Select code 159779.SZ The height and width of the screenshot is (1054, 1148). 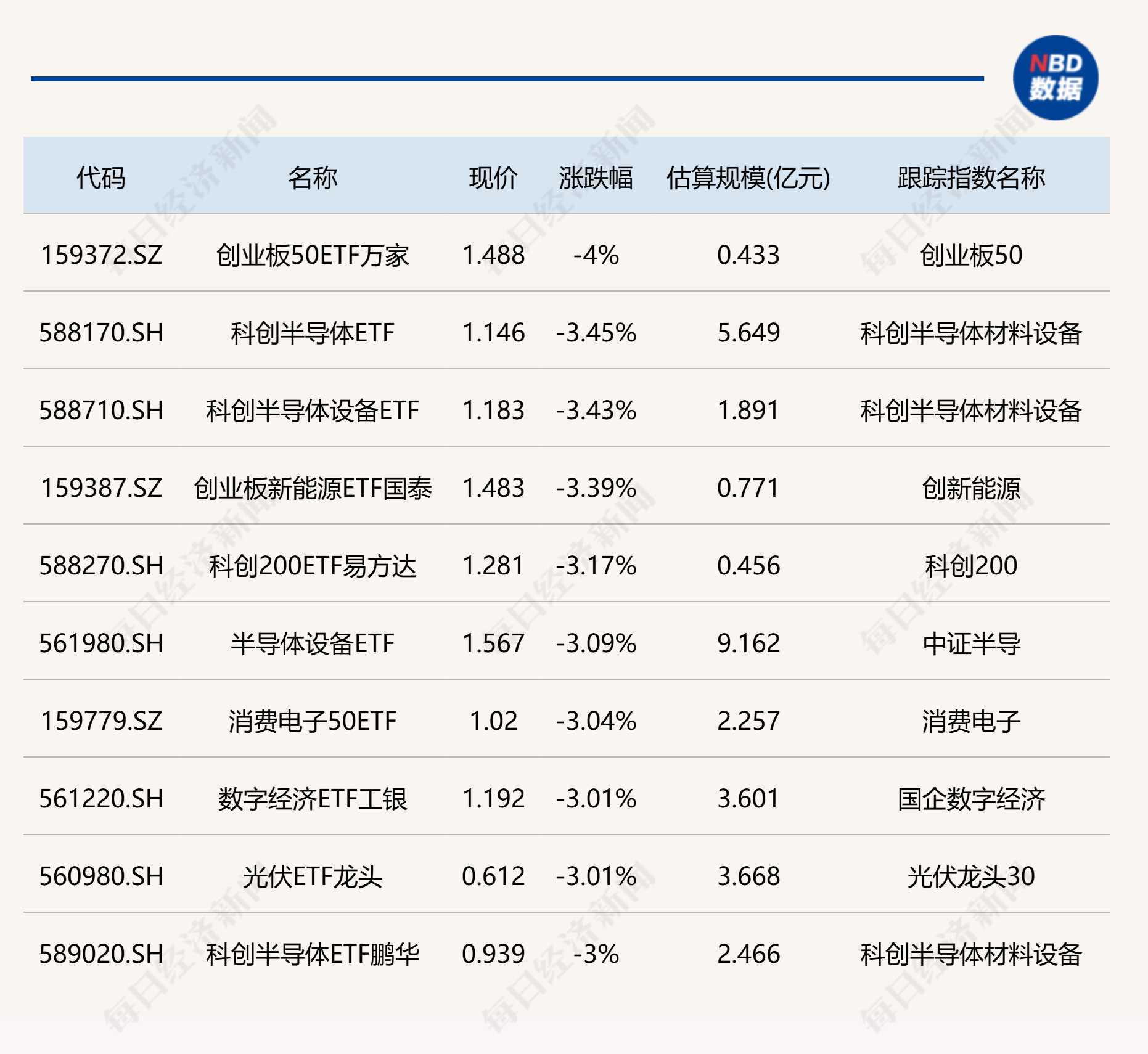coord(102,721)
